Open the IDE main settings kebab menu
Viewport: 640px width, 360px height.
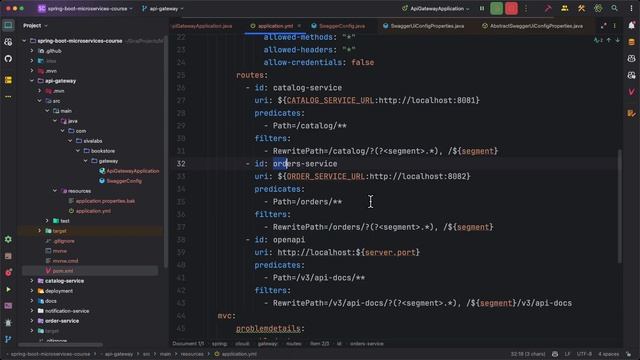click(631, 9)
